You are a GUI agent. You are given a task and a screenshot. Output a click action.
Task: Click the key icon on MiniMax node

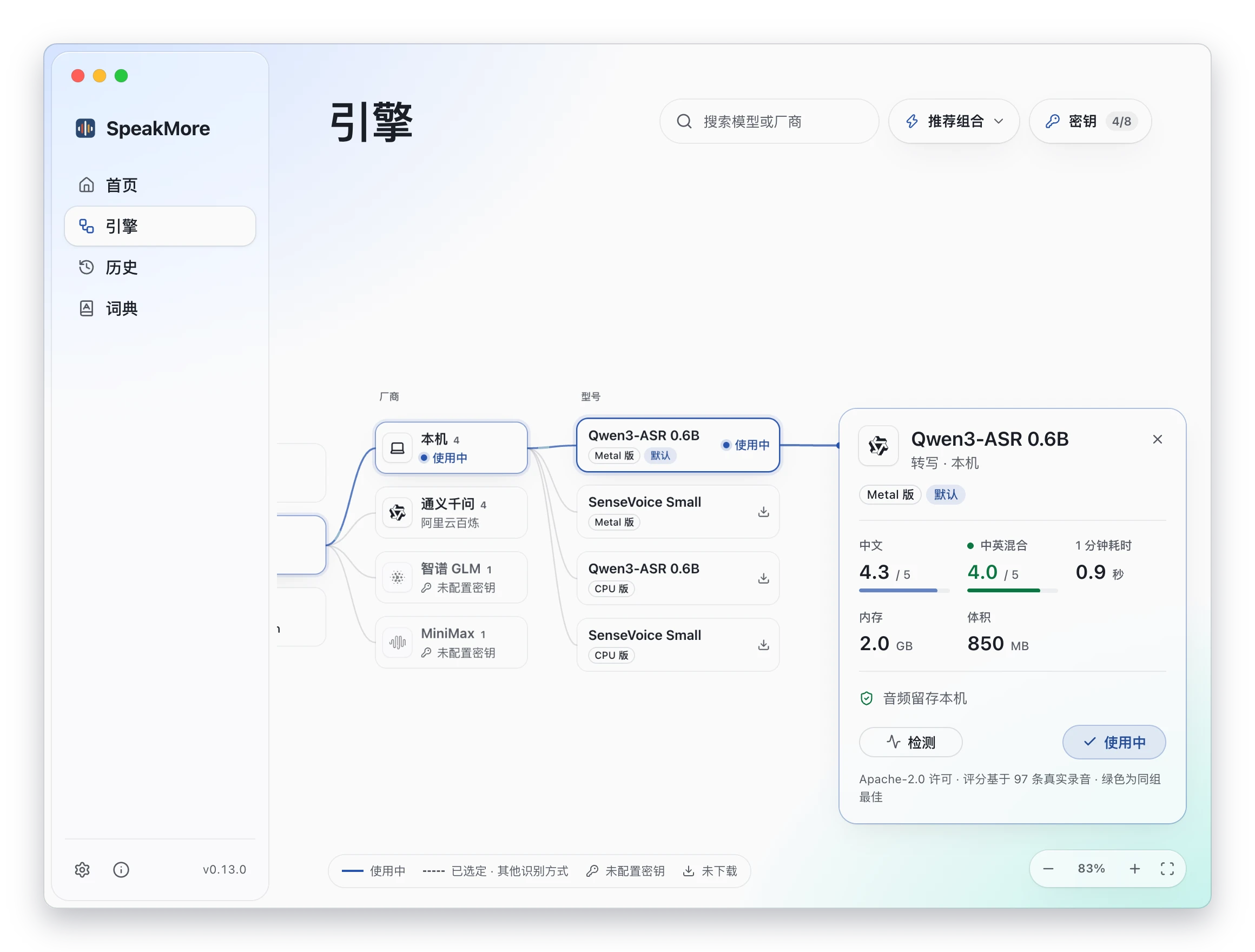426,652
